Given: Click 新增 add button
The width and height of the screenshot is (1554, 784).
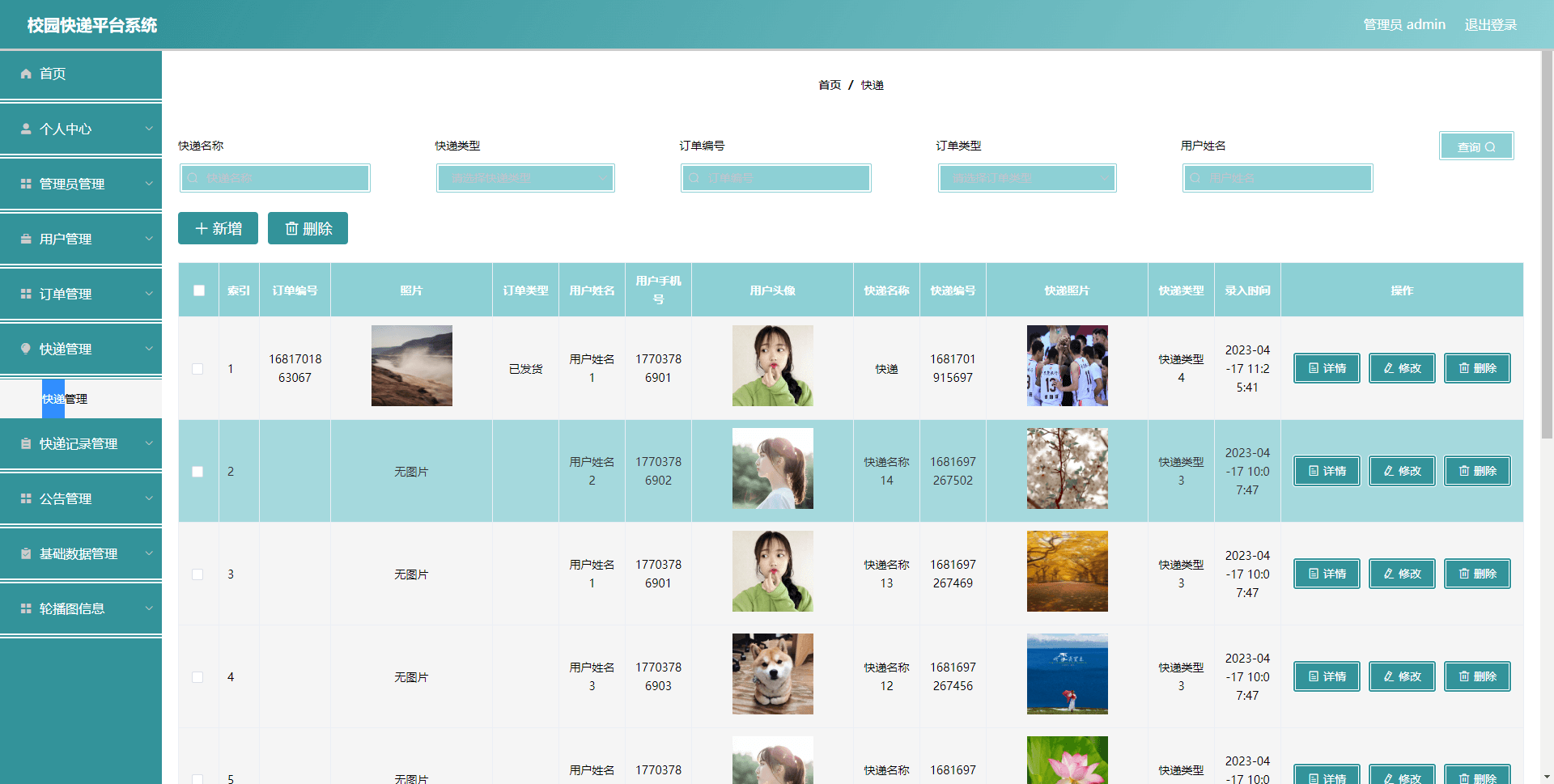Looking at the screenshot, I should point(218,228).
